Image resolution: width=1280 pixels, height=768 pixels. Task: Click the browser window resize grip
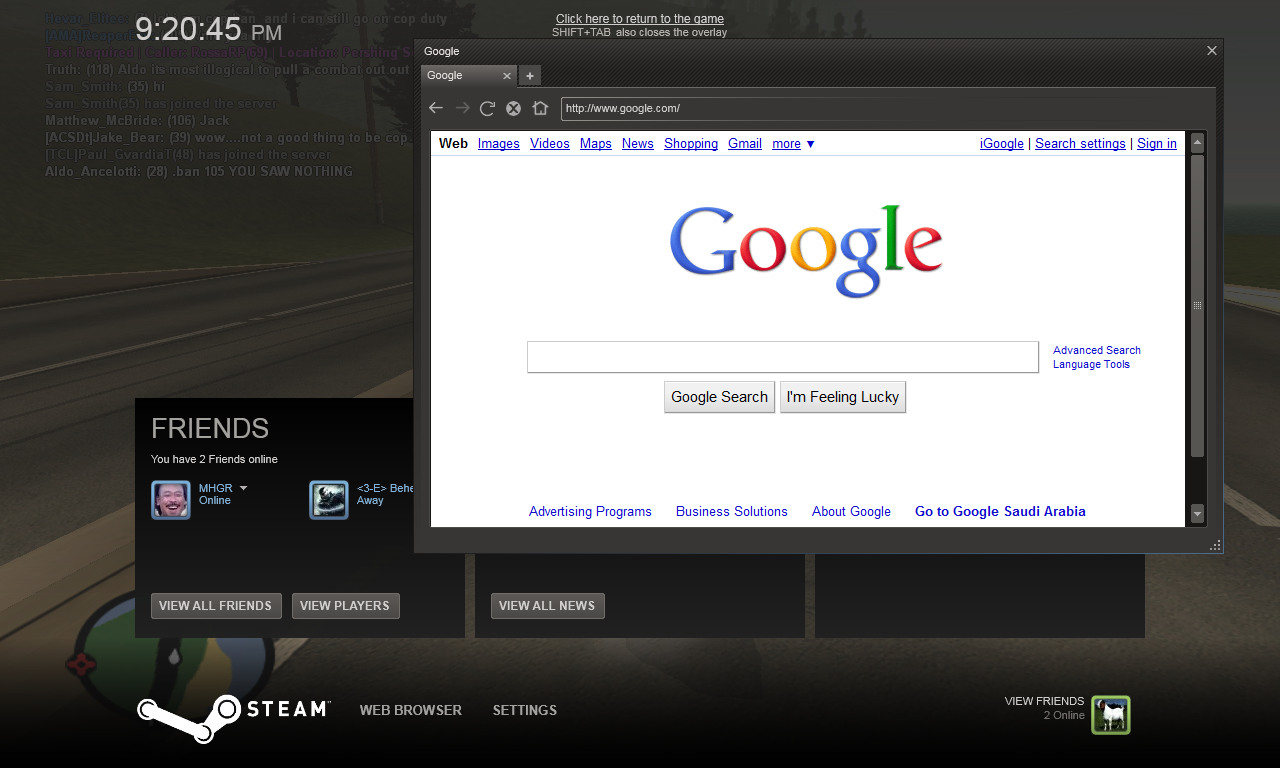pos(1216,546)
